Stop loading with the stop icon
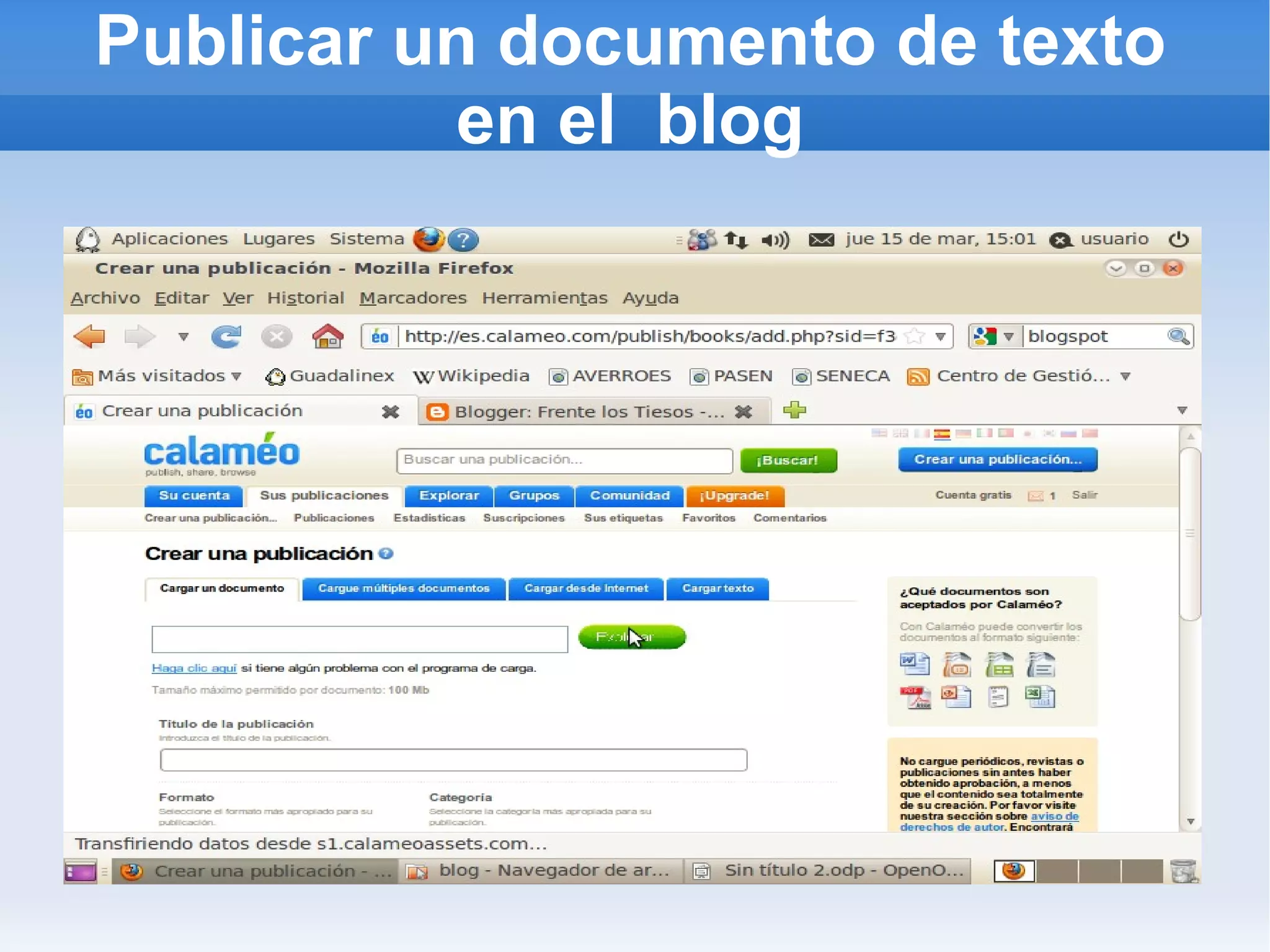Image resolution: width=1270 pixels, height=952 pixels. [x=276, y=337]
